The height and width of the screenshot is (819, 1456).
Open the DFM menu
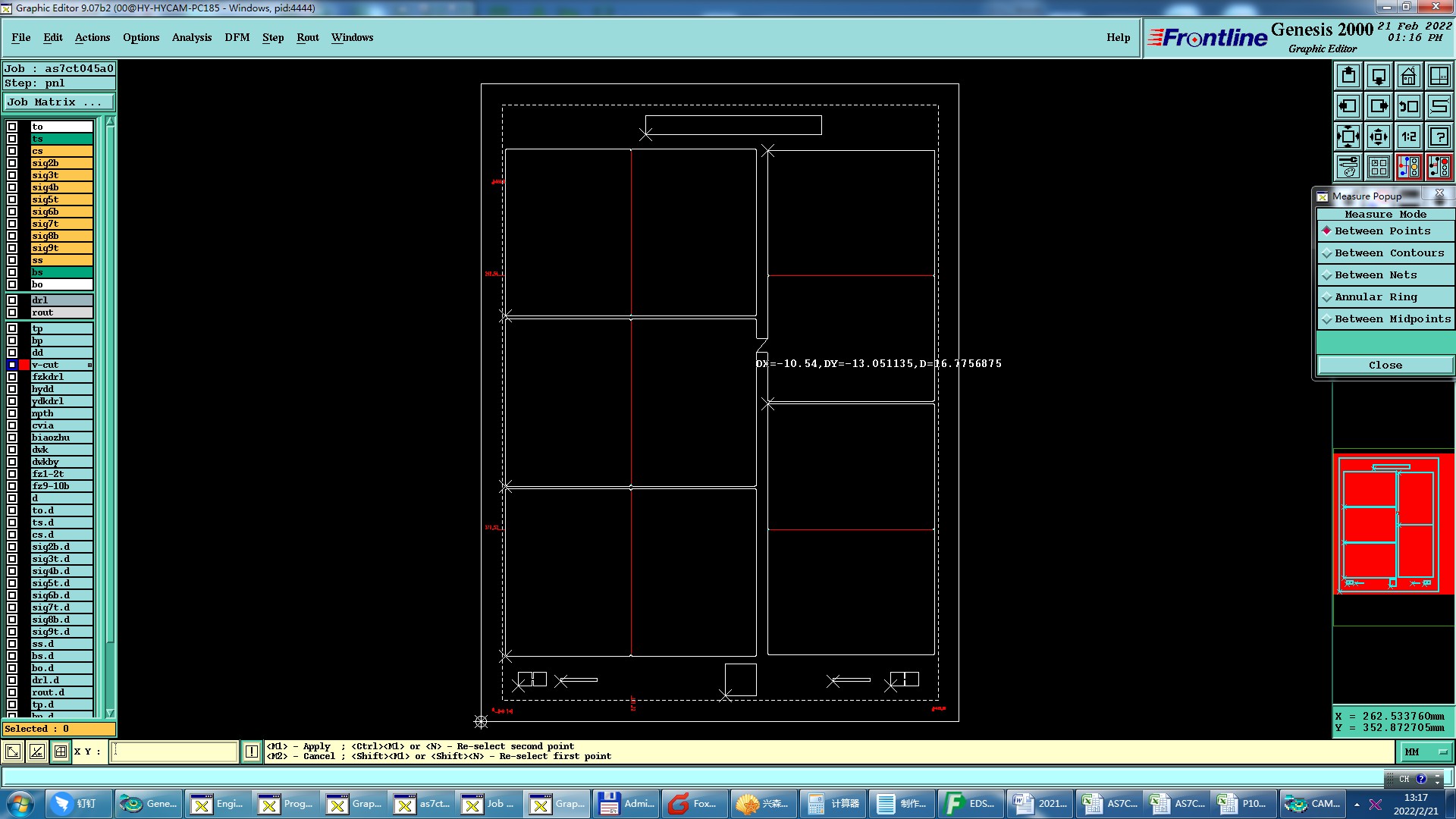point(237,37)
